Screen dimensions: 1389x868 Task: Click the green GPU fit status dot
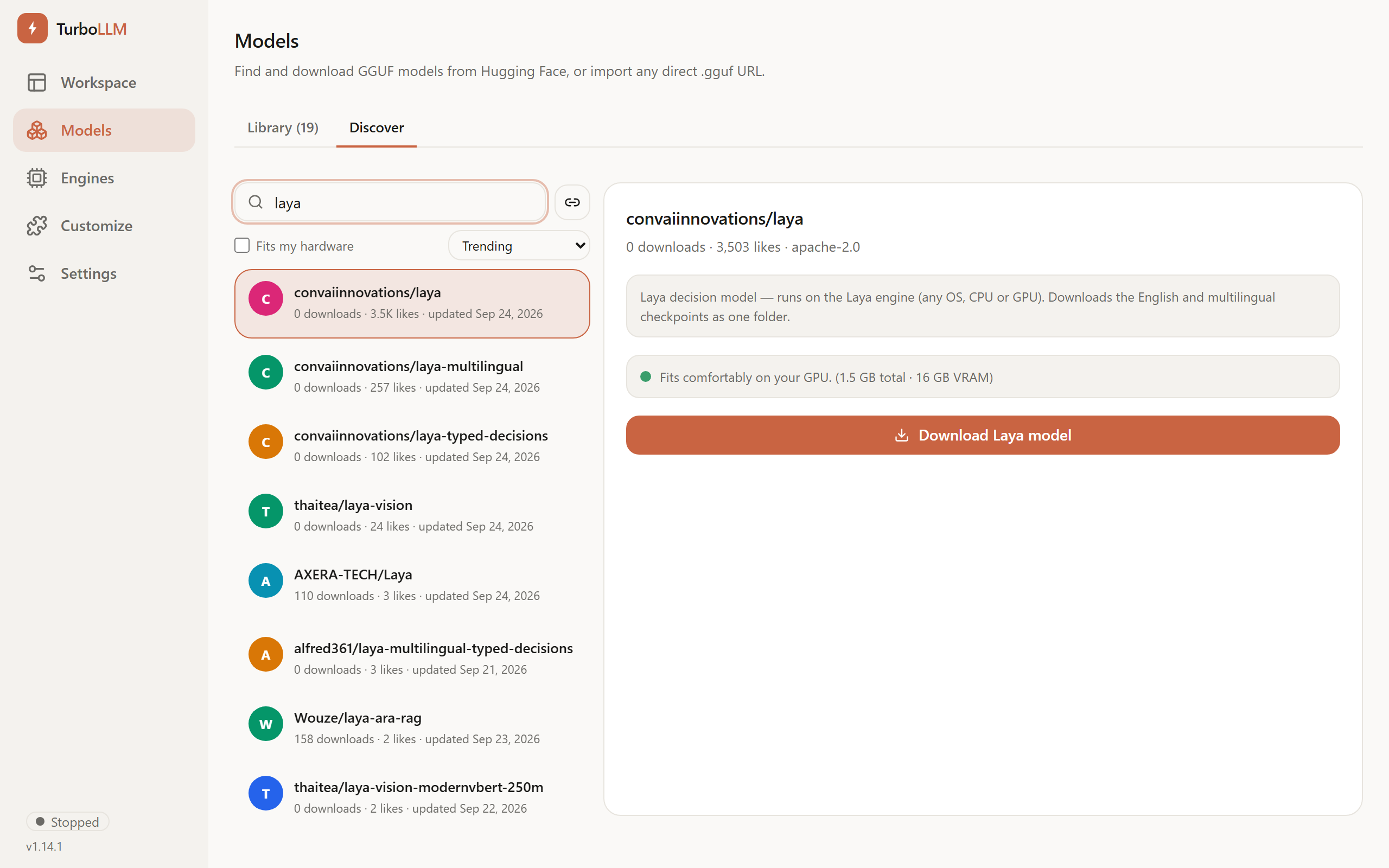pyautogui.click(x=646, y=376)
